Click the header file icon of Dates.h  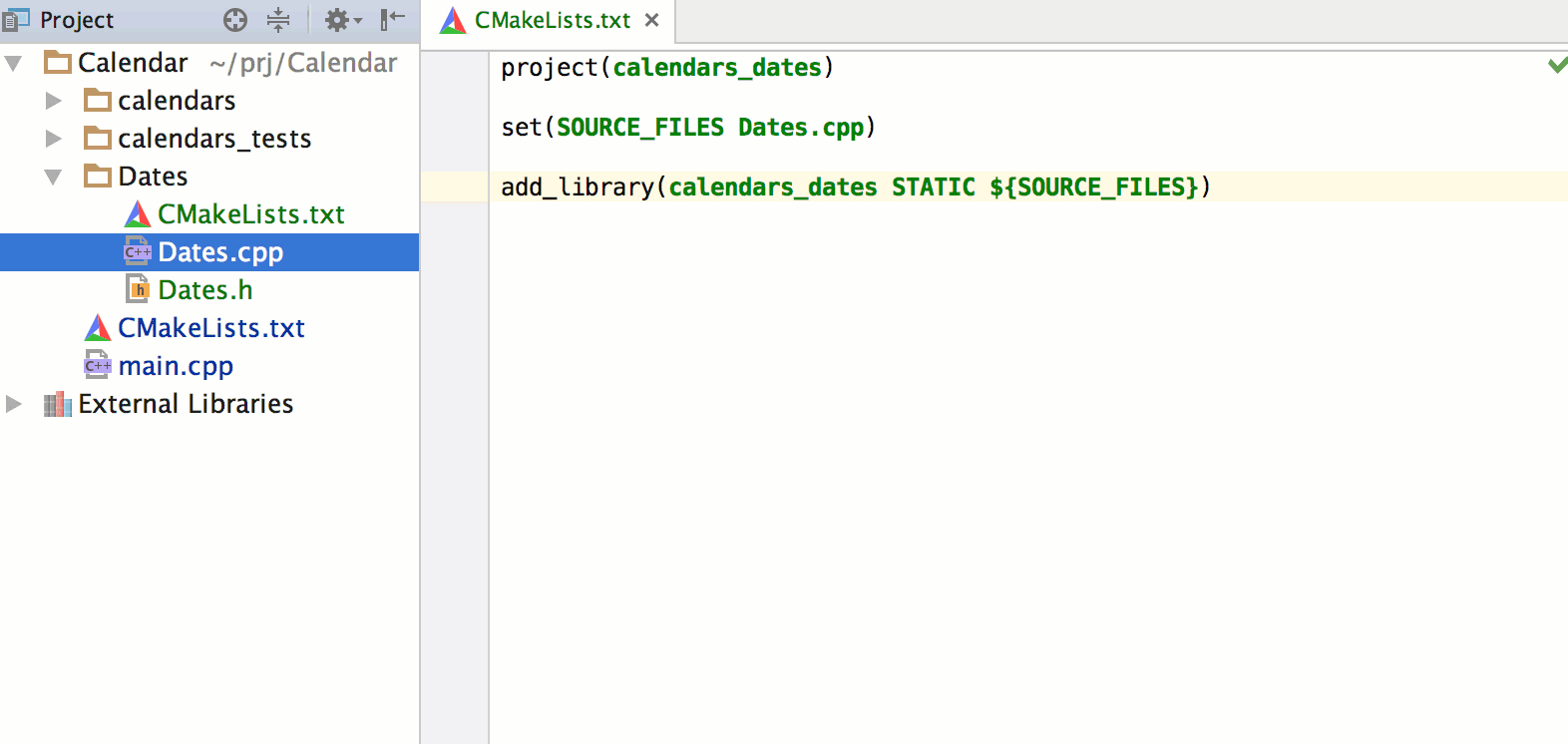138,289
